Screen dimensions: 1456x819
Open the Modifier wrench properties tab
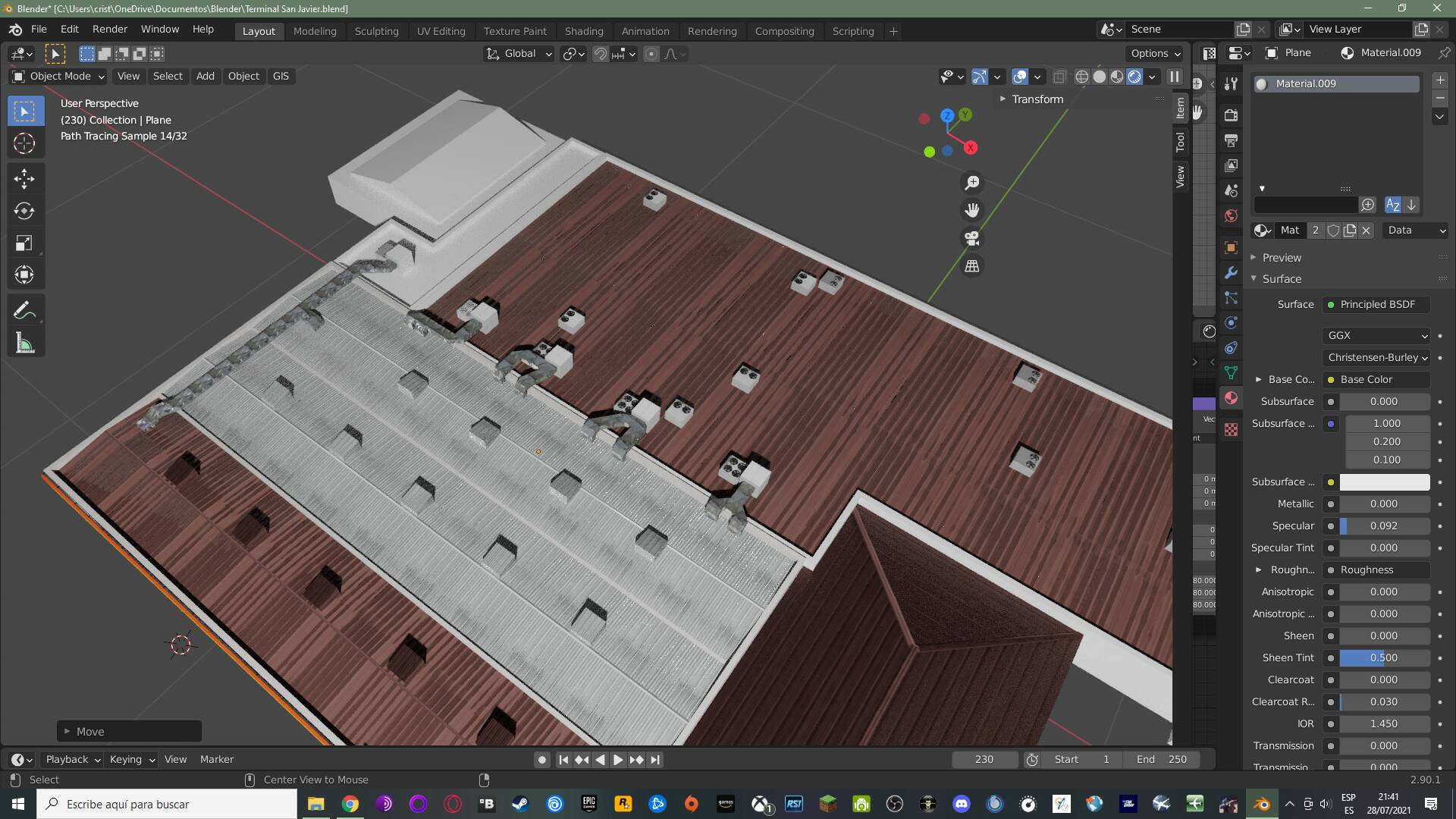tap(1231, 273)
